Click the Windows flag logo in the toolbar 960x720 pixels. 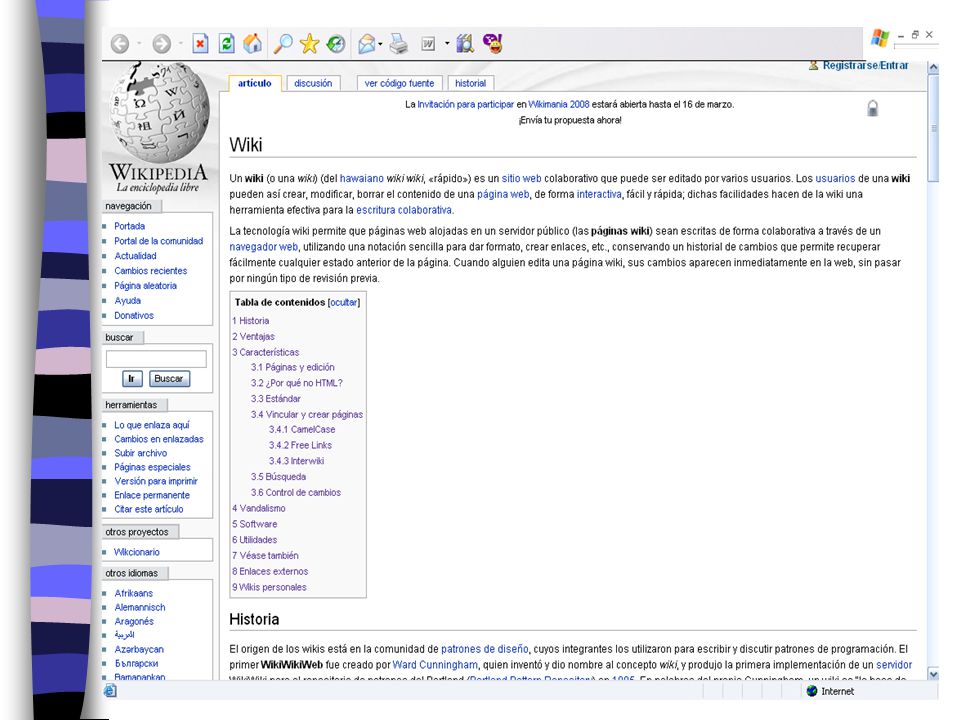(x=880, y=38)
